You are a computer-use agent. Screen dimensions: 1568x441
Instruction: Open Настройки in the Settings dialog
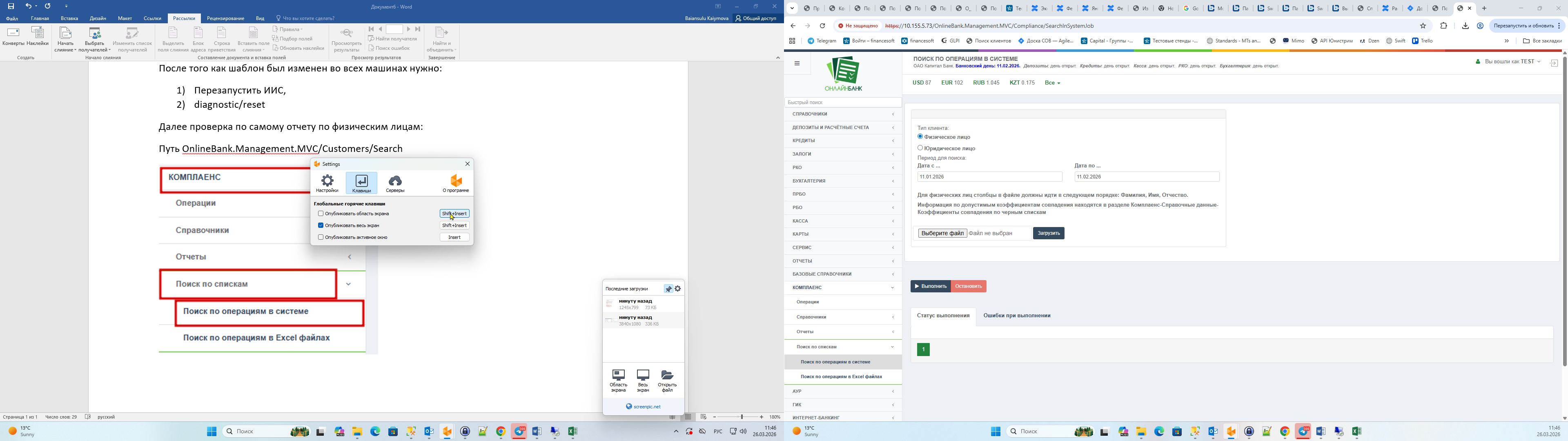click(x=327, y=183)
